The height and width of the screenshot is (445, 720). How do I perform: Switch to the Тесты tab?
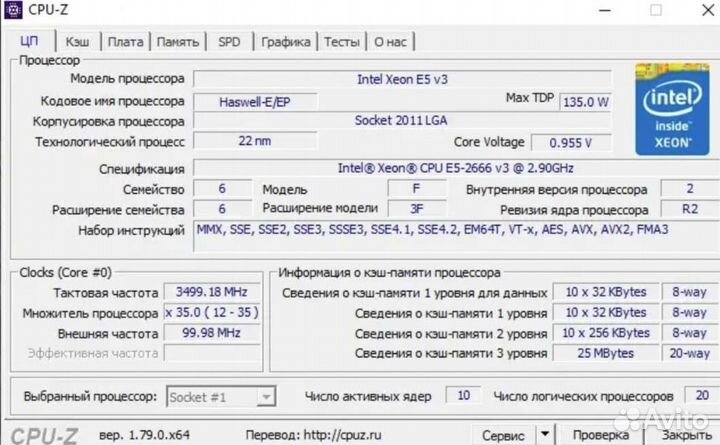[x=342, y=42]
